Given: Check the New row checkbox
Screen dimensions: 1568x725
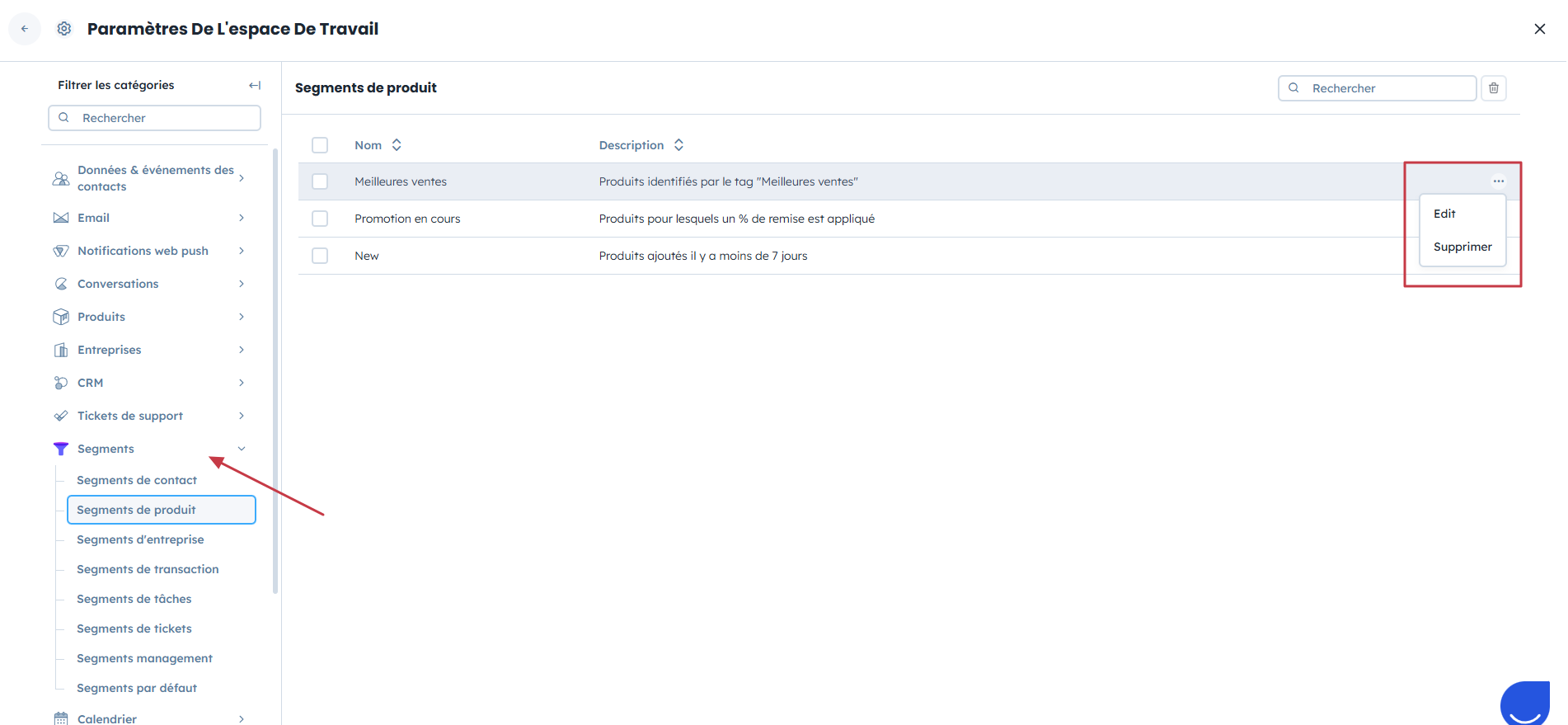Looking at the screenshot, I should 320,256.
